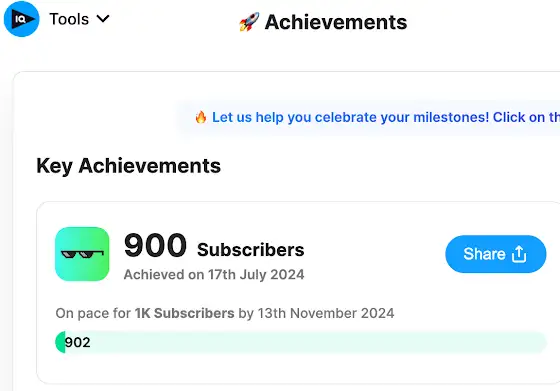Click the upload arrow icon in Share
This screenshot has width=560, height=391.
point(519,254)
